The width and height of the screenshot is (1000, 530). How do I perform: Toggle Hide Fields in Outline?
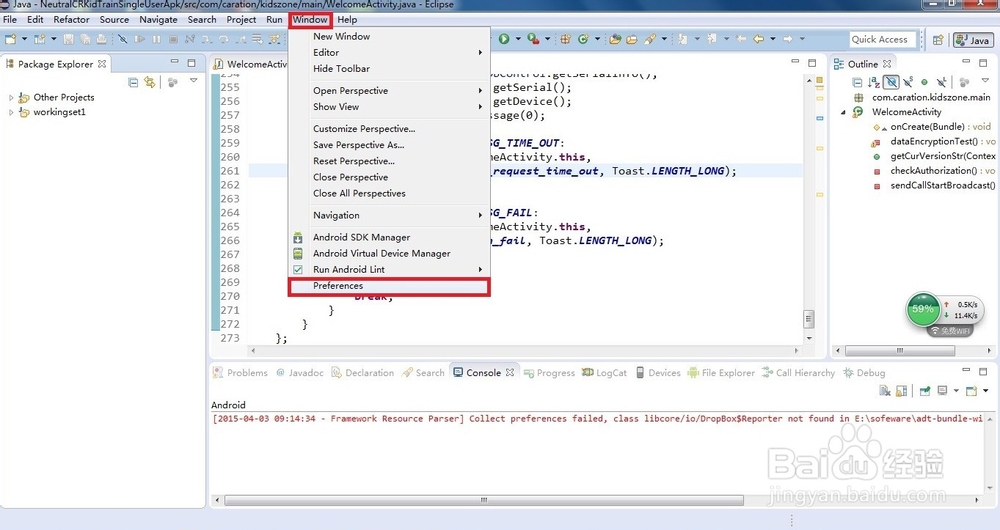click(891, 82)
